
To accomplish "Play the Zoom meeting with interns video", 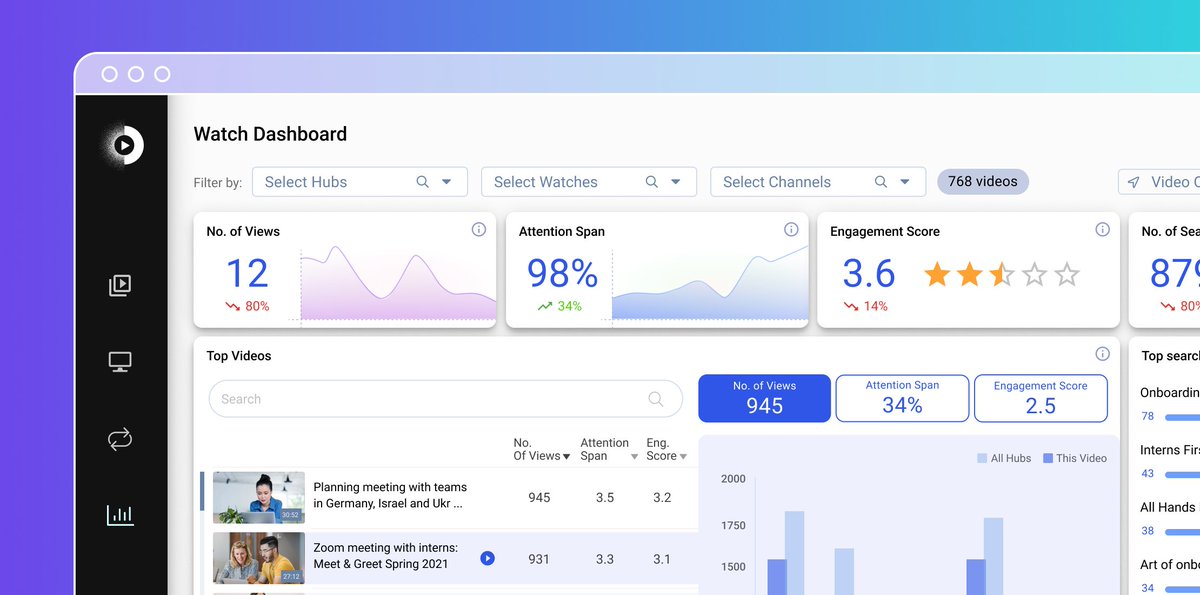I will point(487,558).
